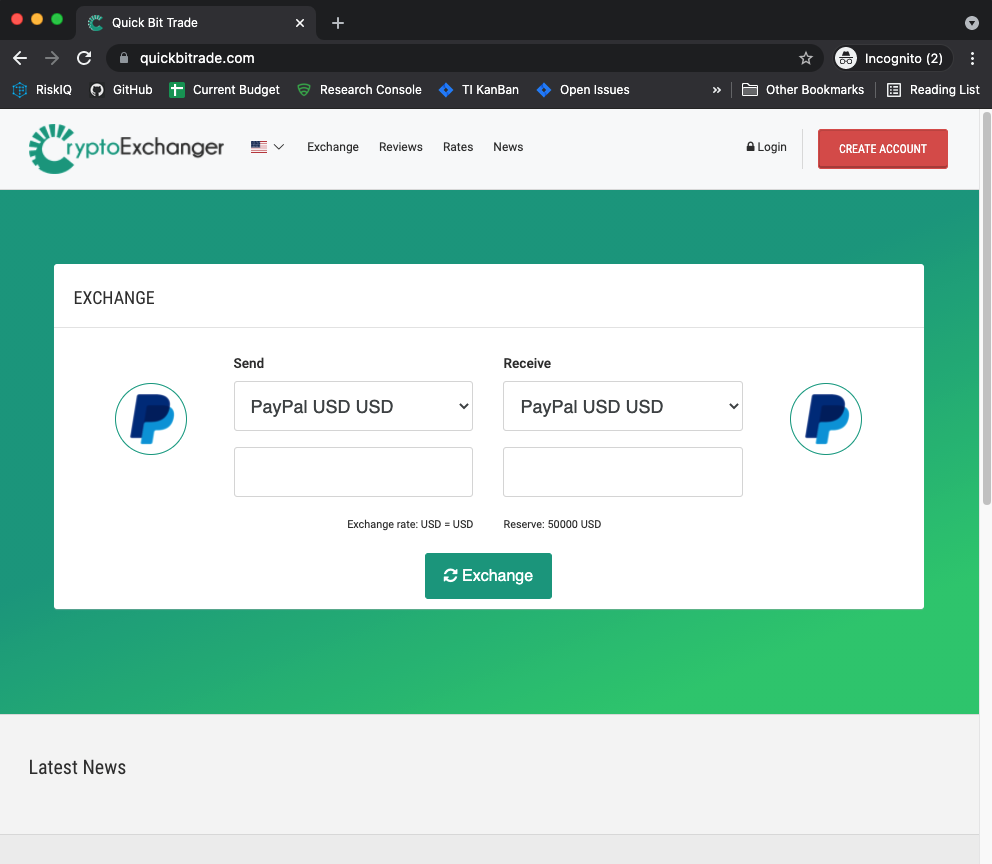Image resolution: width=992 pixels, height=864 pixels.
Task: Click the page vertical scrollbar
Action: point(986,309)
